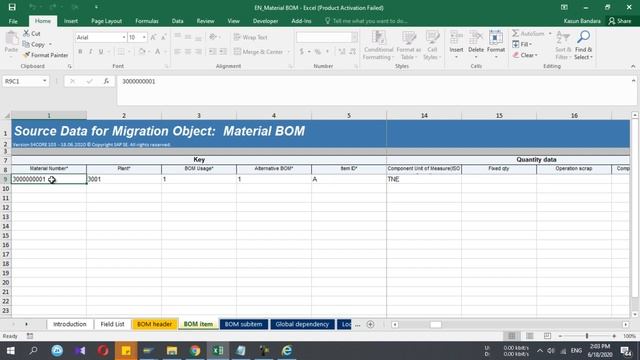This screenshot has width=640, height=360.
Task: Open the BOM subitem sheet
Action: tap(243, 324)
